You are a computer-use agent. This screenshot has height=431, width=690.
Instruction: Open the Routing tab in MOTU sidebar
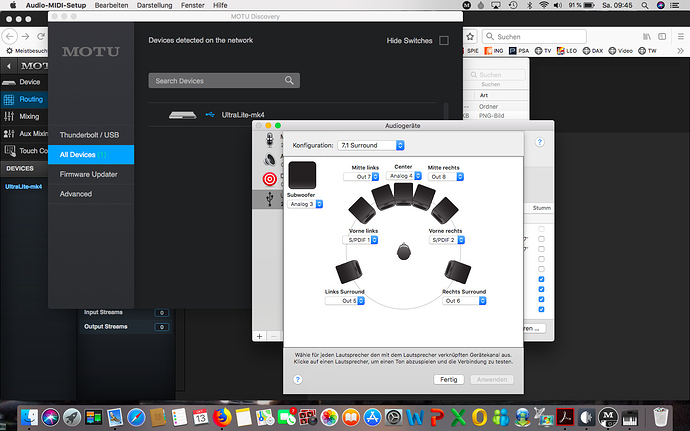coord(24,99)
